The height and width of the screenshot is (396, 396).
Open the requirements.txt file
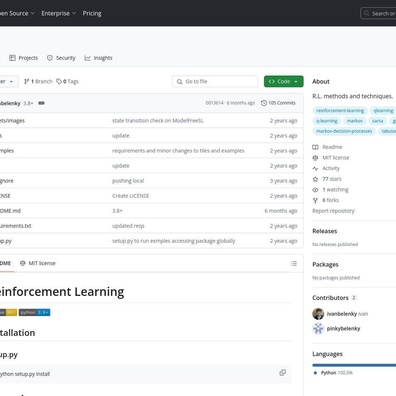point(16,226)
